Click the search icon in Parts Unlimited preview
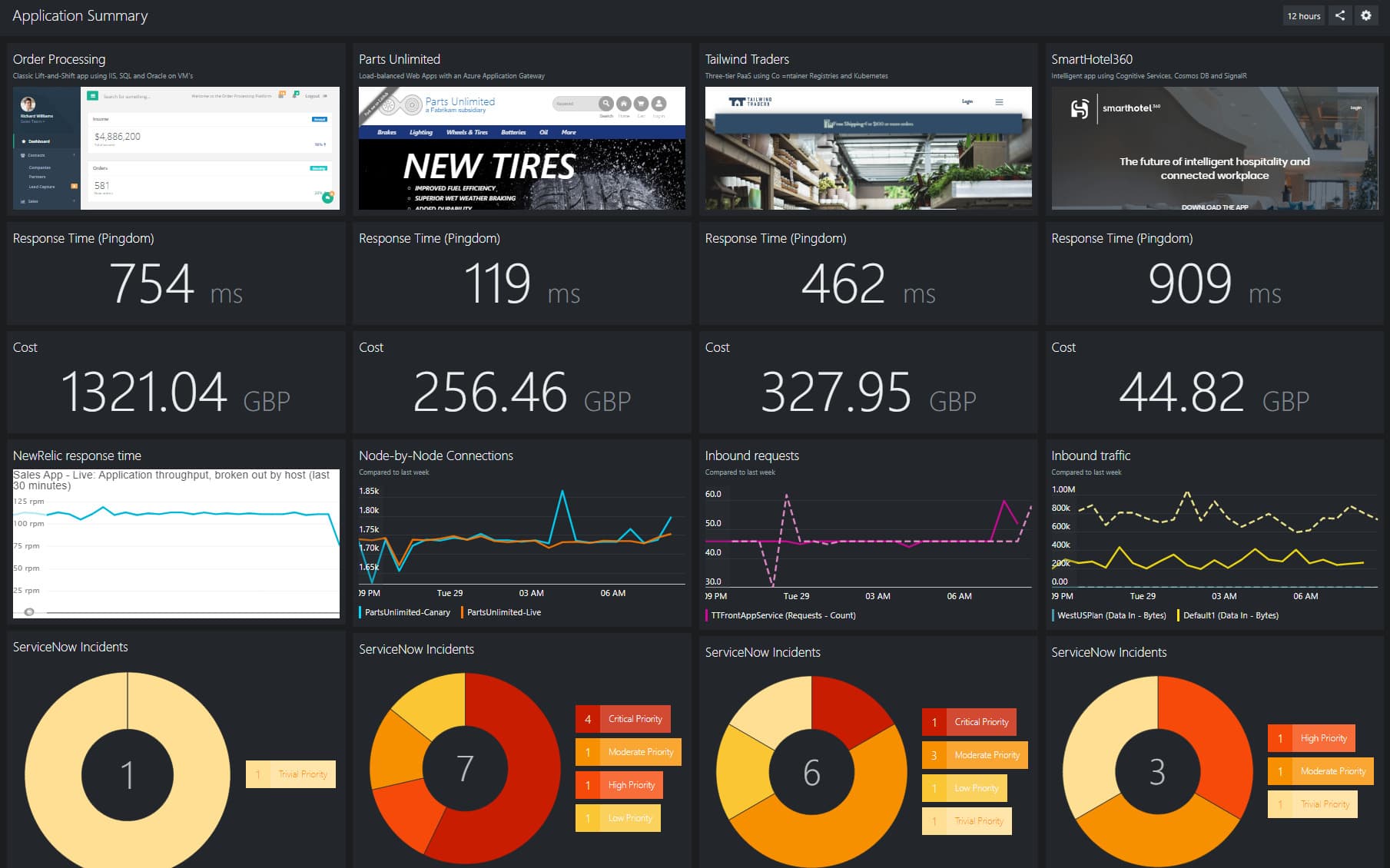The height and width of the screenshot is (868, 1390). click(x=606, y=103)
